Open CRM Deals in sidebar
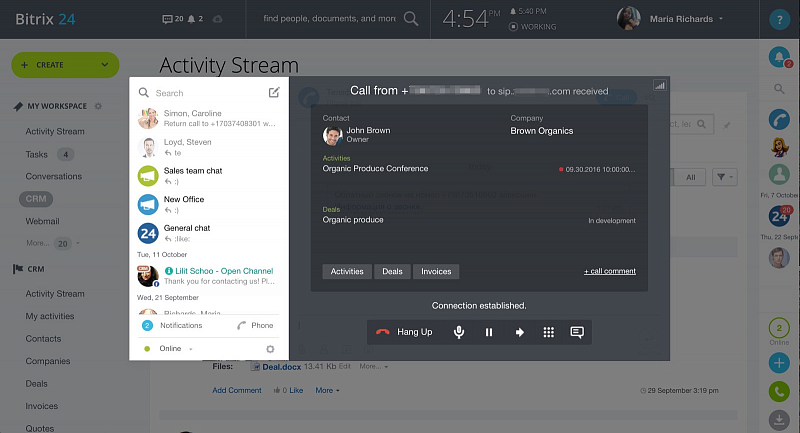This screenshot has height=433, width=800. click(36, 384)
